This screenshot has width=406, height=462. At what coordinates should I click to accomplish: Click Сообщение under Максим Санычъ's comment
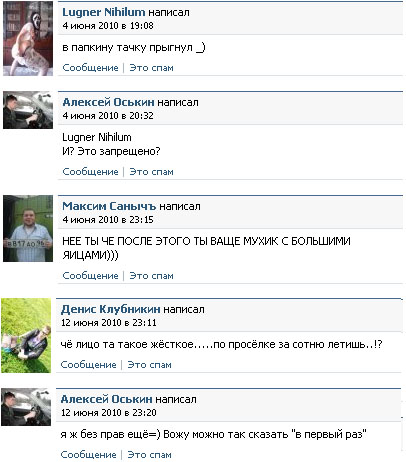coord(90,276)
